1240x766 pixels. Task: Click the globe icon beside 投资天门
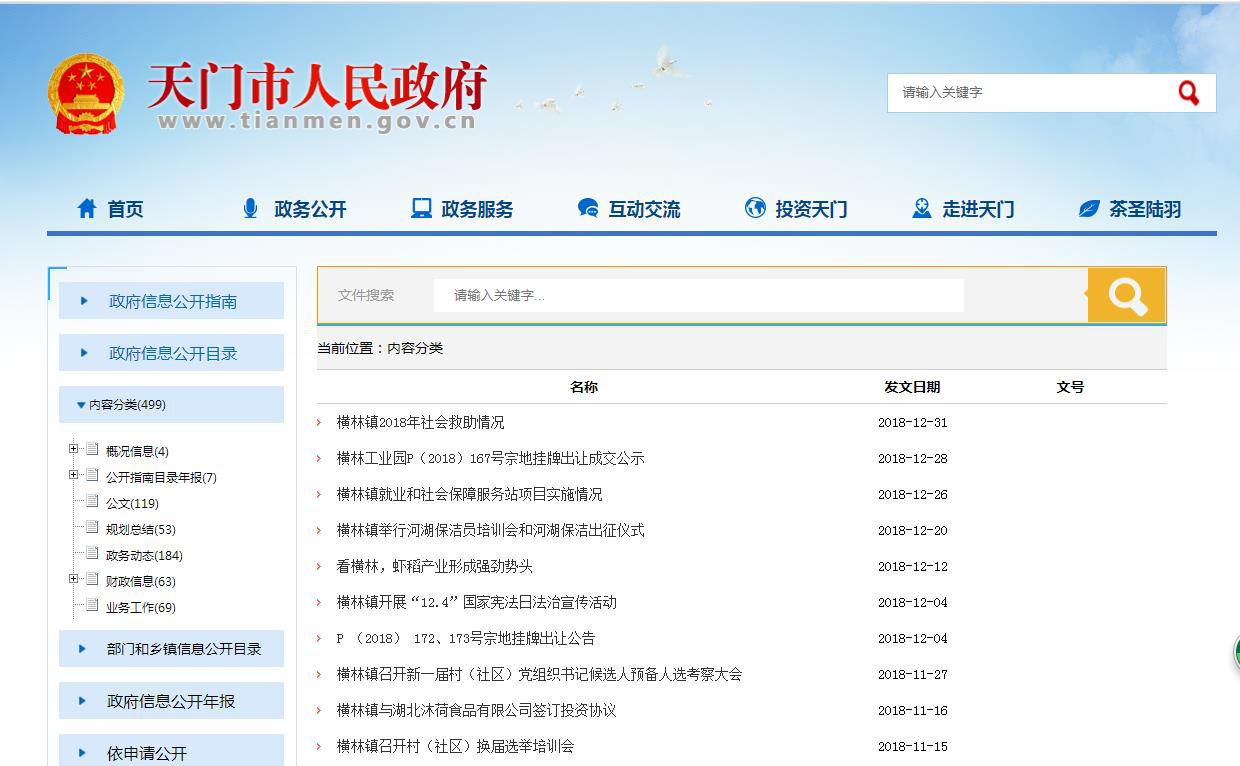755,208
